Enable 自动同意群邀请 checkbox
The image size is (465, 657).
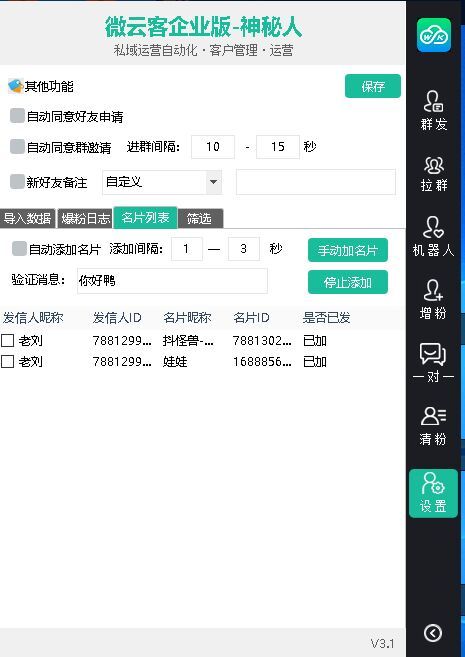[x=17, y=147]
